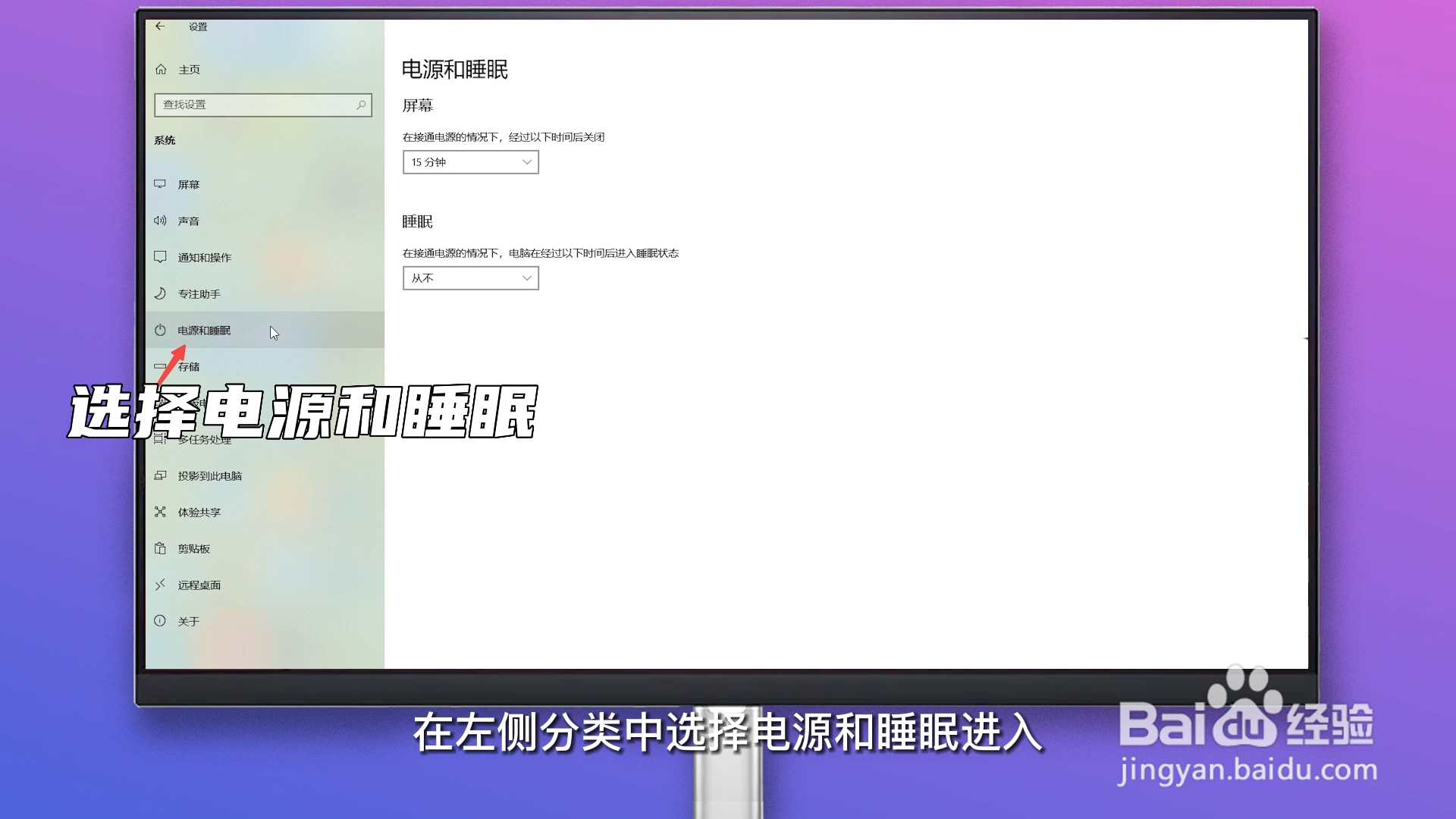Select the 屏幕 (Display) icon in sidebar
The height and width of the screenshot is (819, 1456).
click(x=160, y=184)
